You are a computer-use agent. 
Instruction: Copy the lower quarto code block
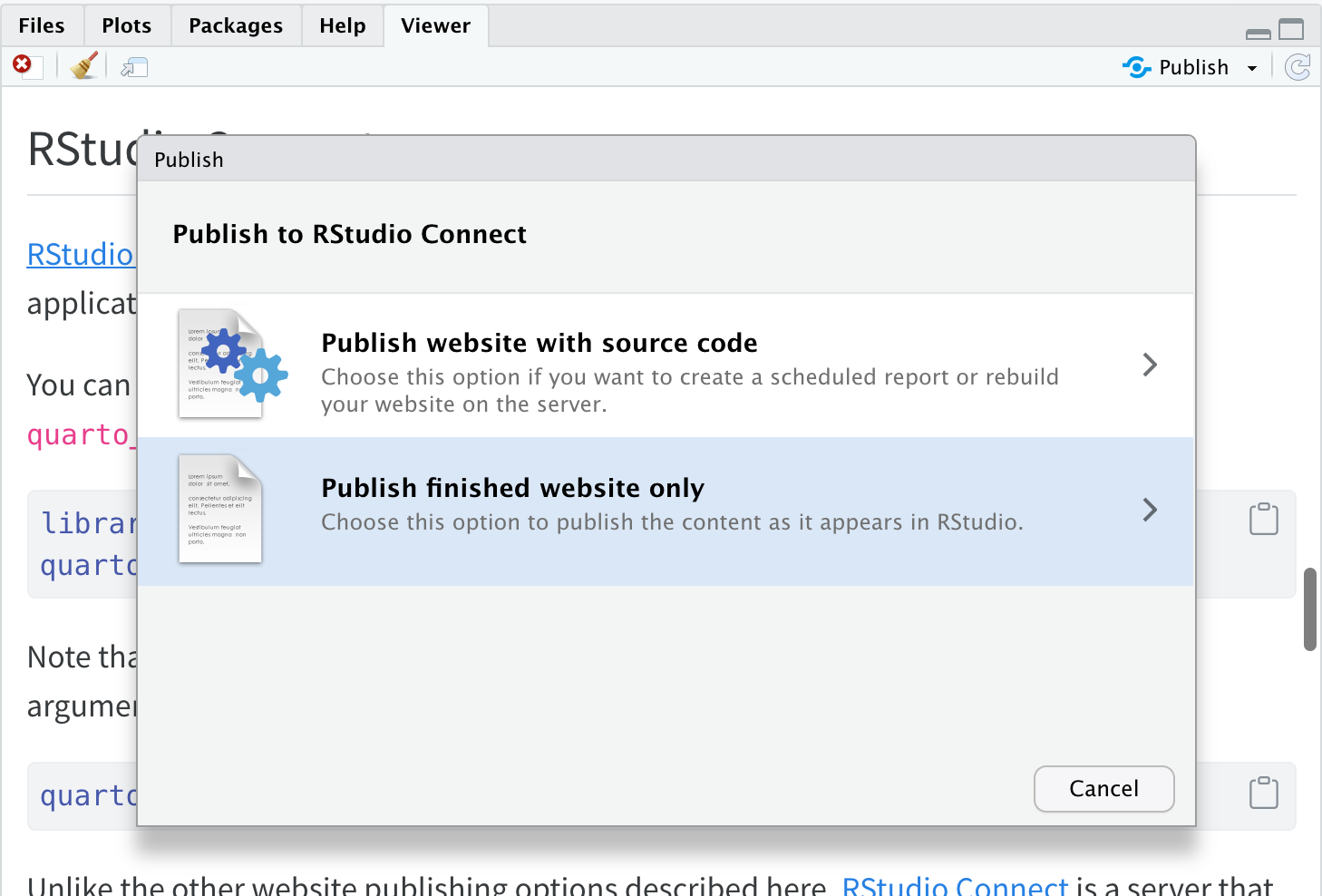click(1263, 793)
